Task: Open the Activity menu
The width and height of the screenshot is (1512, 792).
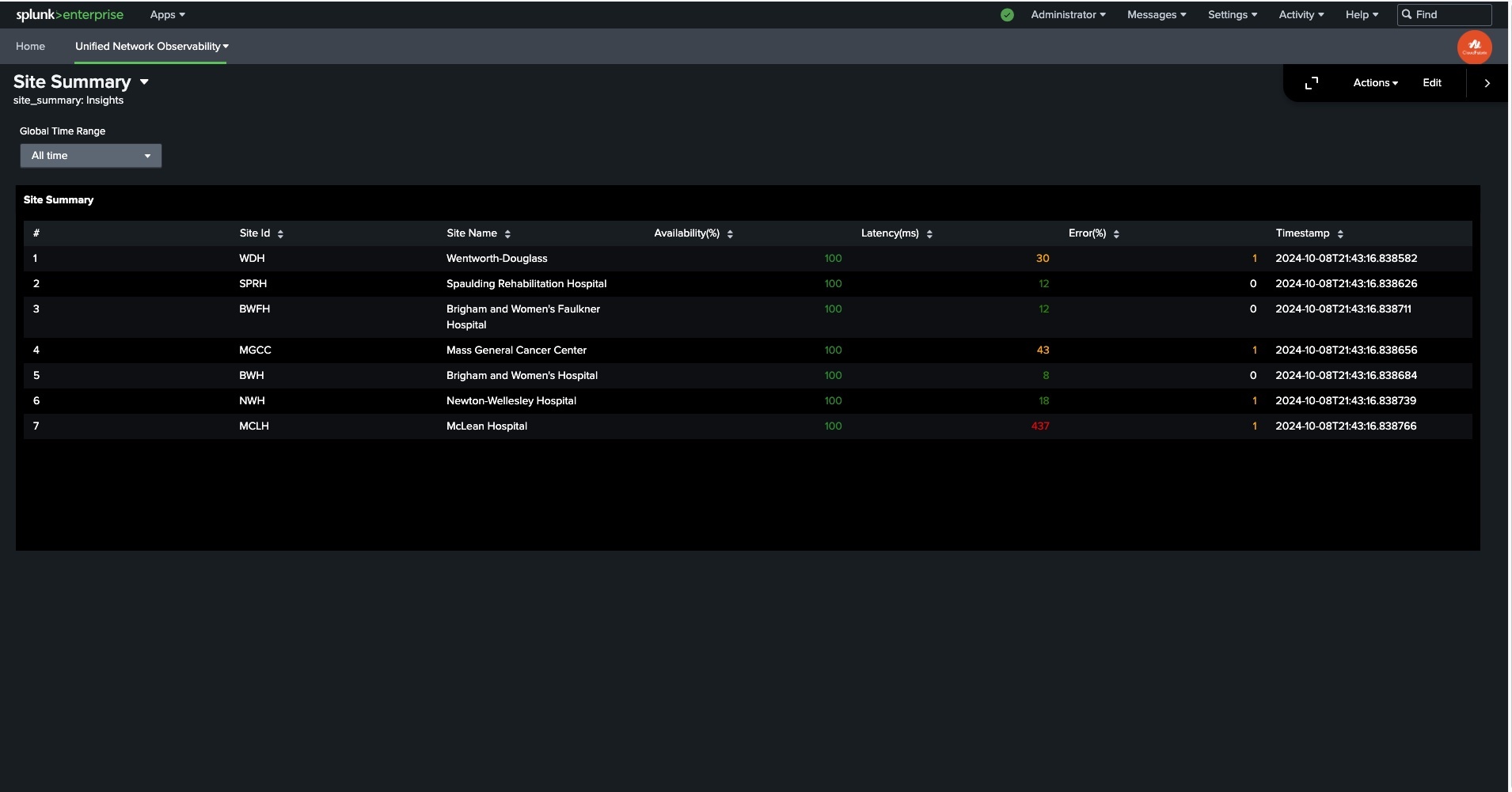Action: tap(1301, 14)
